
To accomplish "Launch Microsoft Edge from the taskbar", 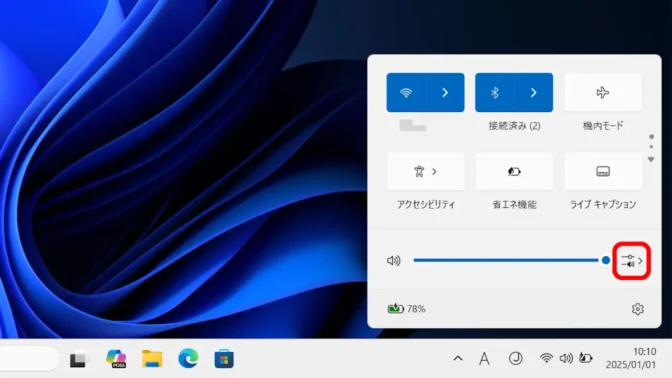I will (x=188, y=358).
